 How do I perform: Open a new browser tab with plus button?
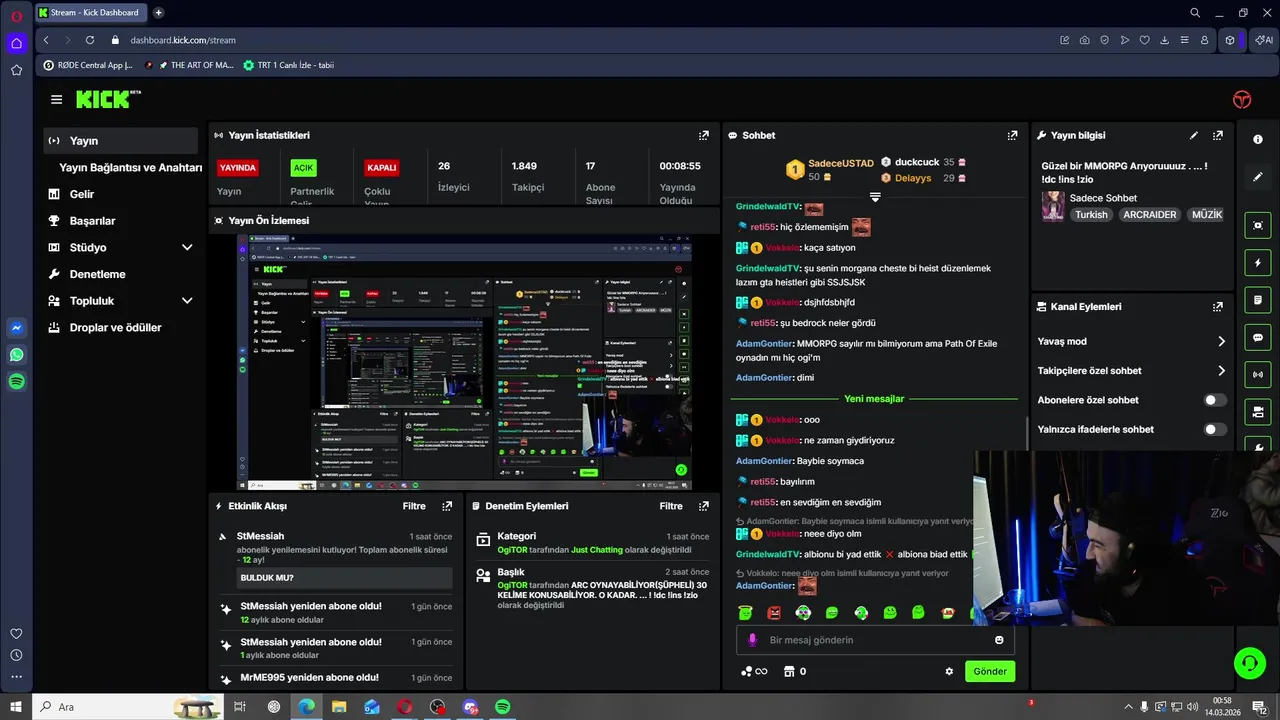158,12
